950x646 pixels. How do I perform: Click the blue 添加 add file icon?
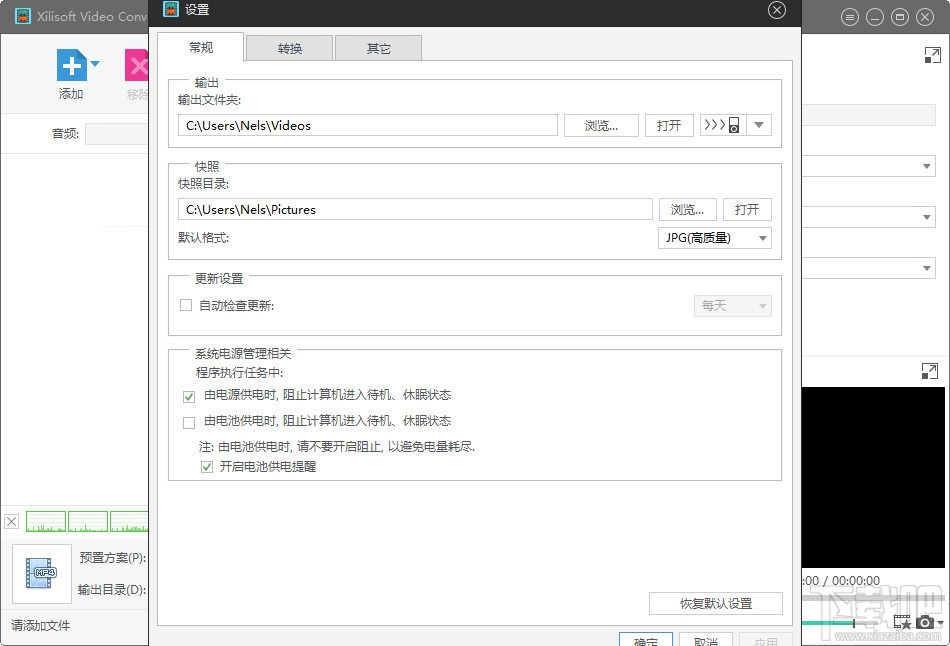point(71,67)
